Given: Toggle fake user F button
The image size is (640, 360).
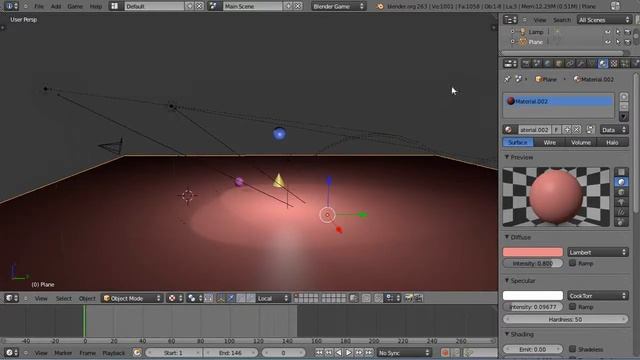Looking at the screenshot, I should pyautogui.click(x=556, y=130).
